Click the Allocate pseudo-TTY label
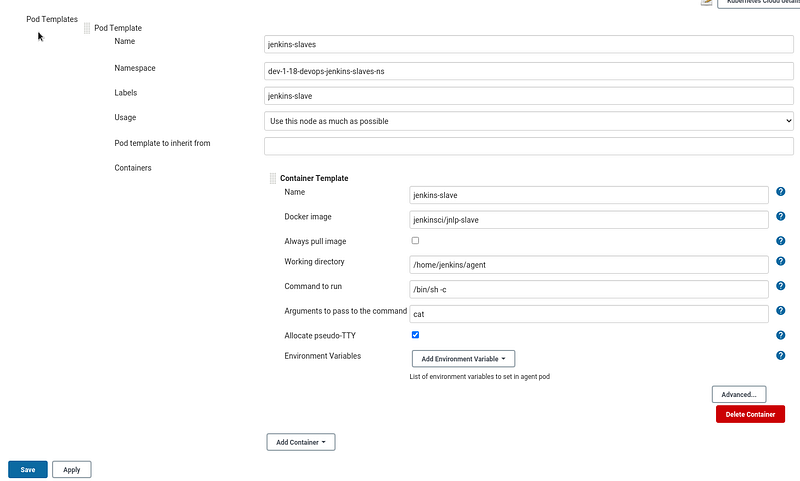 click(x=320, y=336)
